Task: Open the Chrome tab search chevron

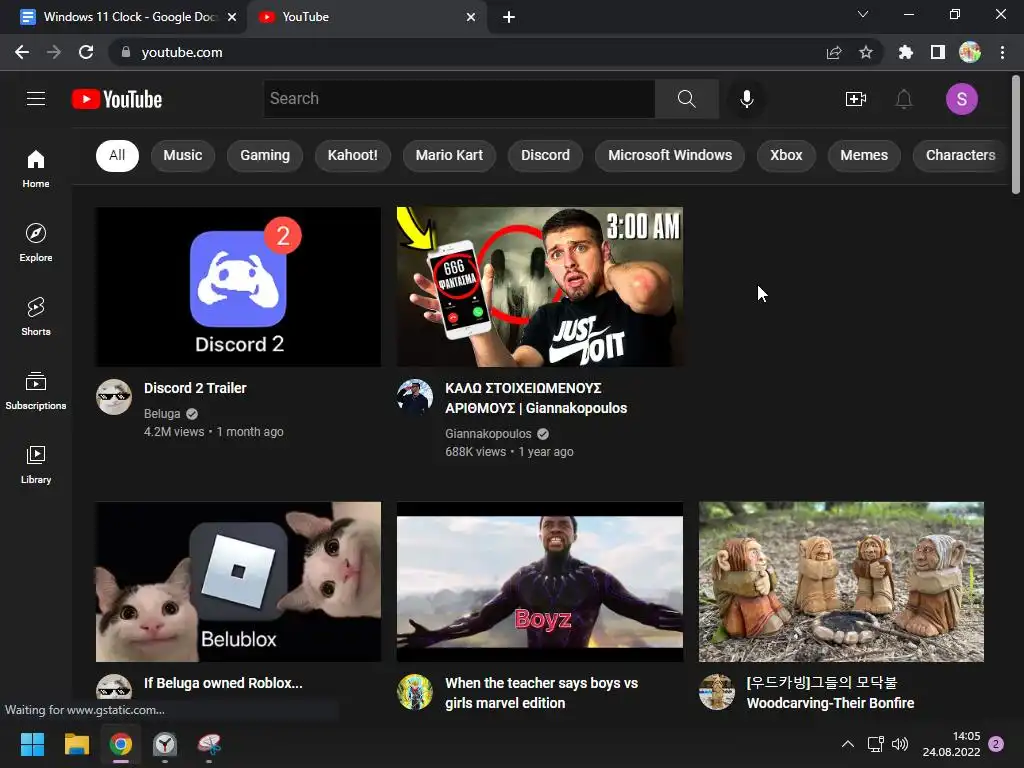Action: [x=863, y=14]
